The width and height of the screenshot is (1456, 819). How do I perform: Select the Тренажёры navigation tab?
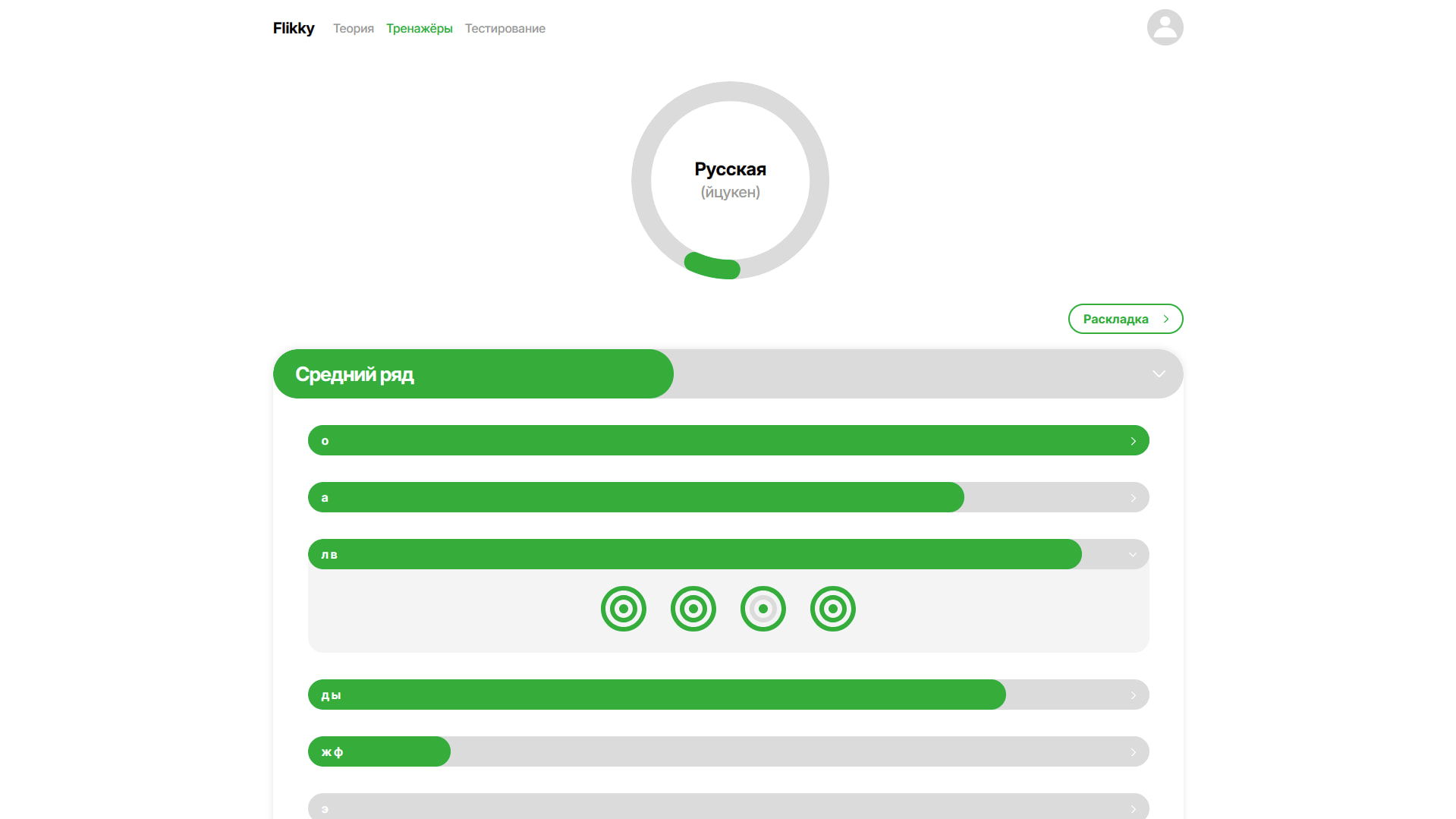420,28
